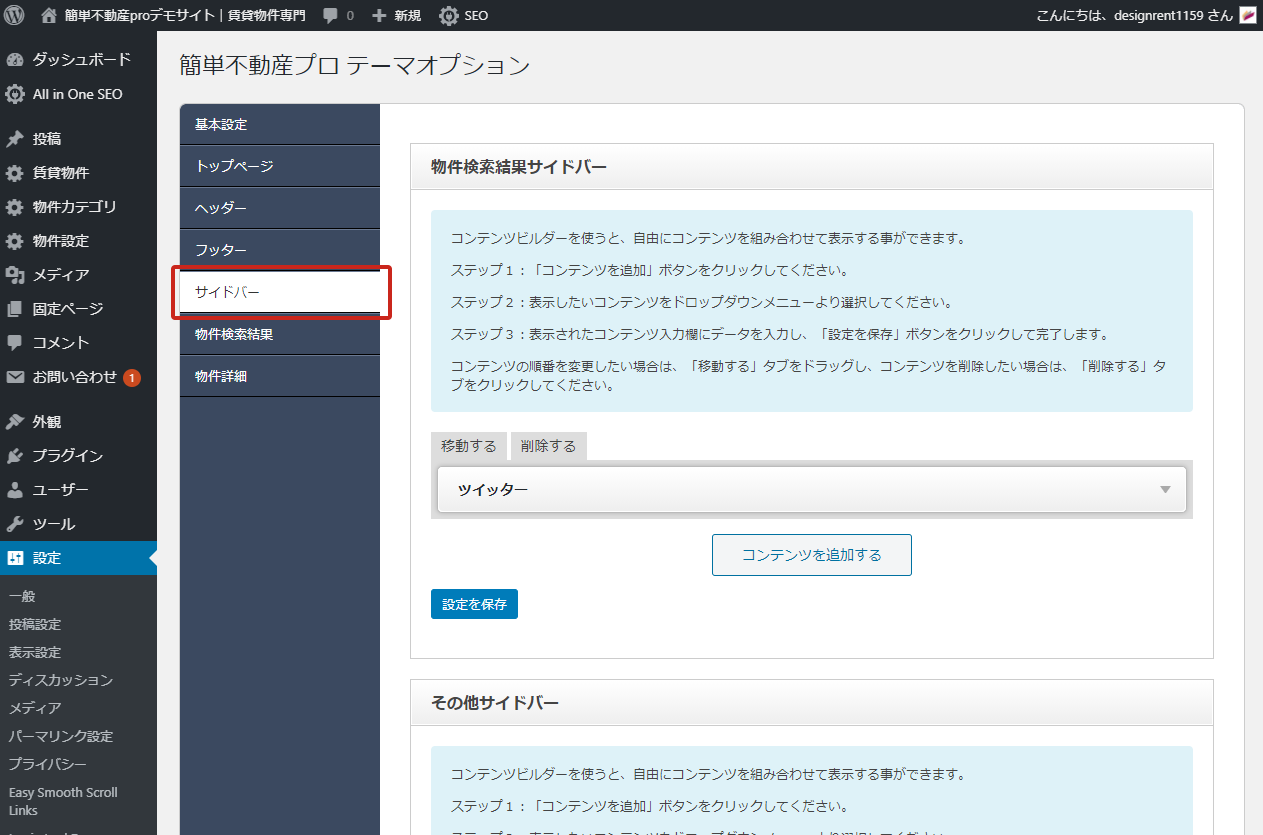Screen dimensions: 1263x835
Task: Click the home icon beside the site name
Action: (x=49, y=15)
